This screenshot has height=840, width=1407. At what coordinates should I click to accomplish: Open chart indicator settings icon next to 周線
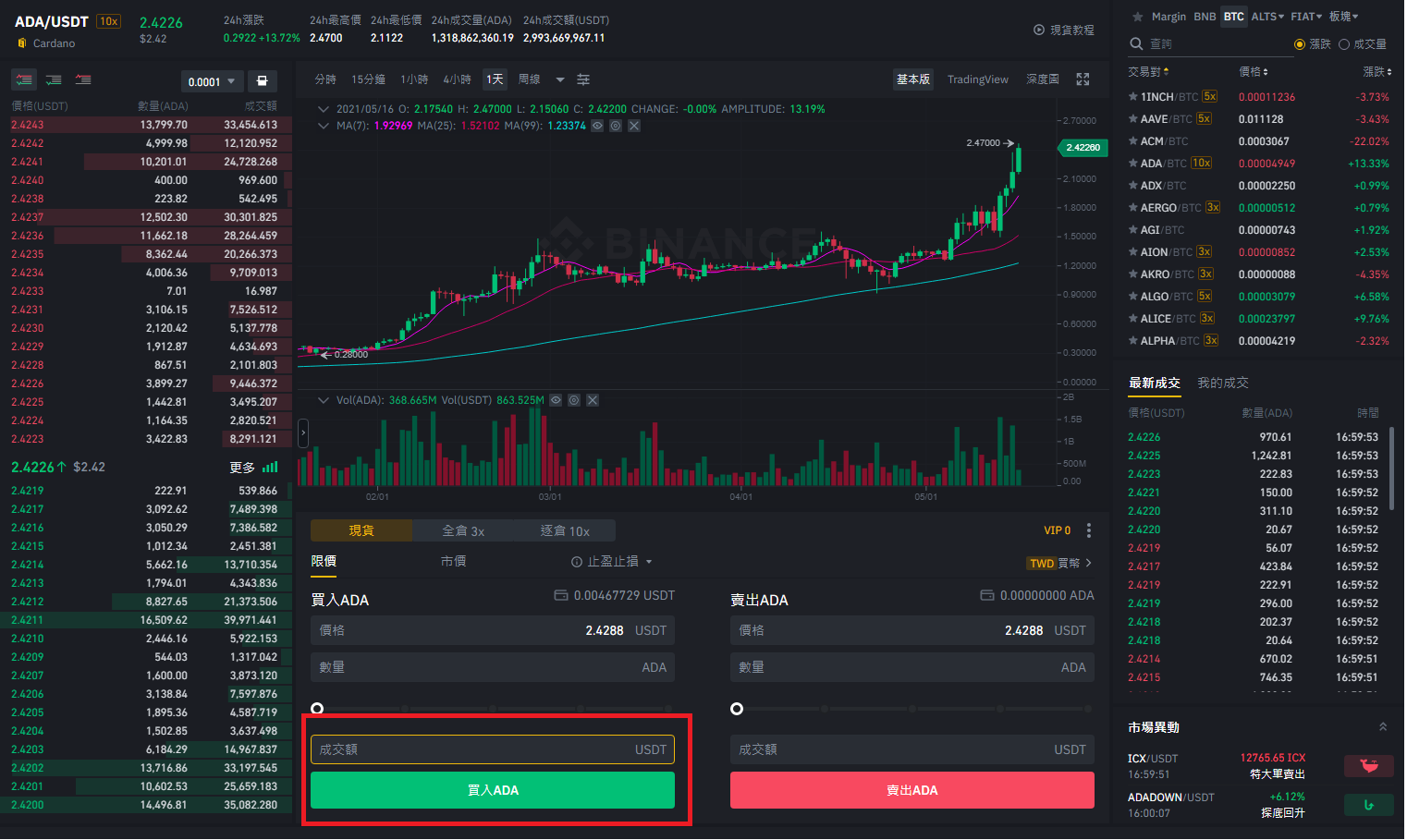(x=583, y=79)
